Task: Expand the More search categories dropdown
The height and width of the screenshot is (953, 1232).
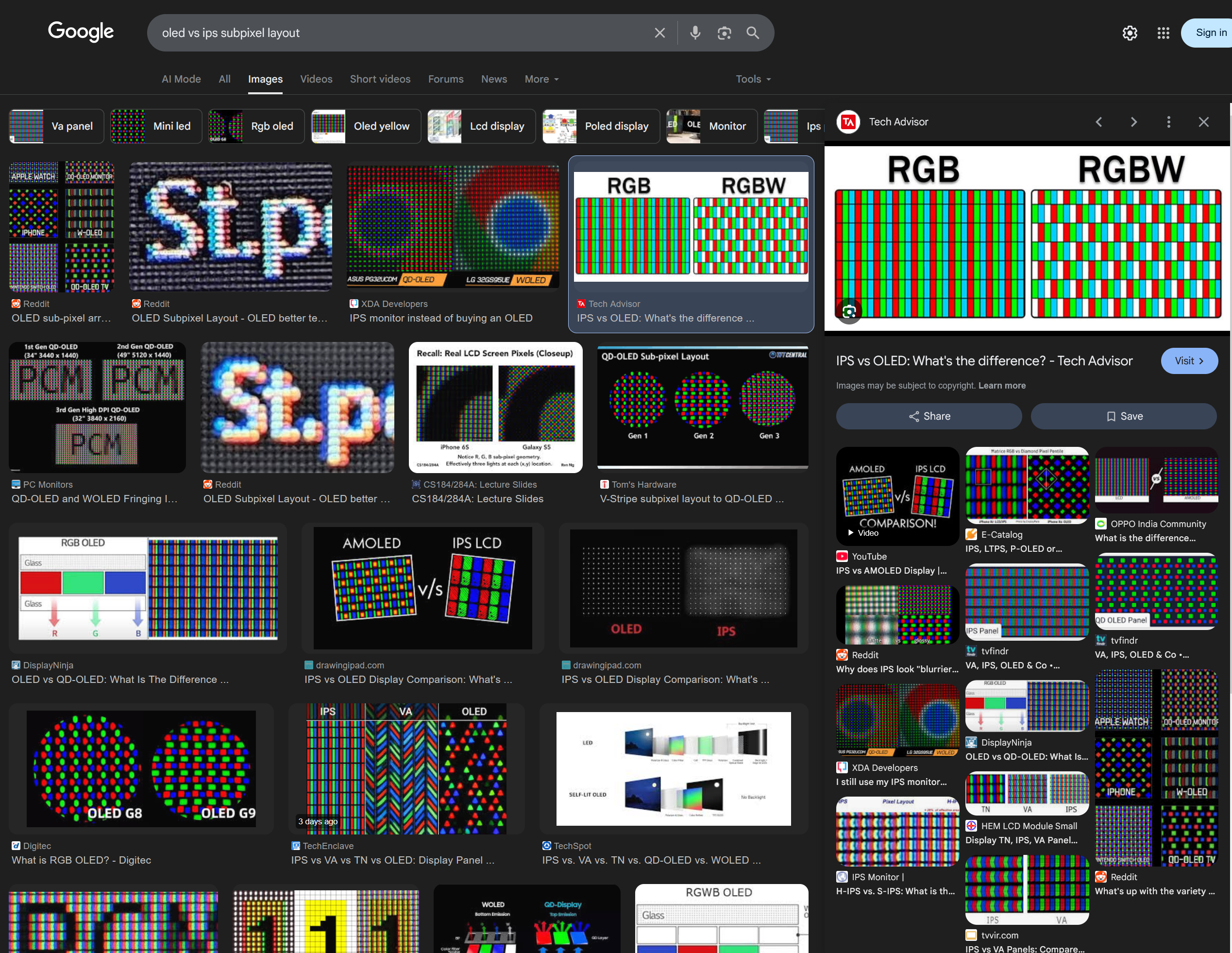Action: pyautogui.click(x=541, y=79)
